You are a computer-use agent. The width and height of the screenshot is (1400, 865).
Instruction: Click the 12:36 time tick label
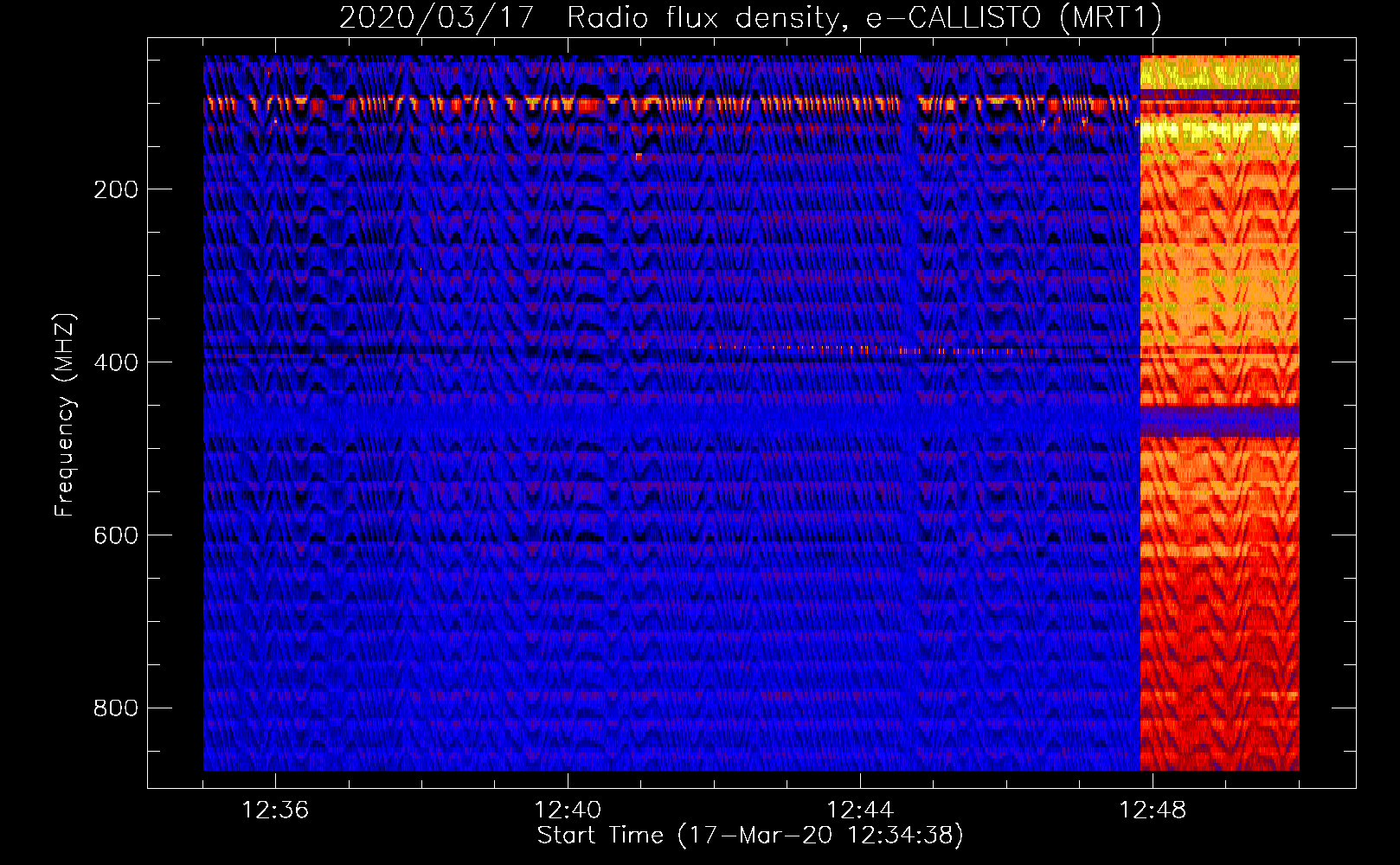click(x=275, y=810)
